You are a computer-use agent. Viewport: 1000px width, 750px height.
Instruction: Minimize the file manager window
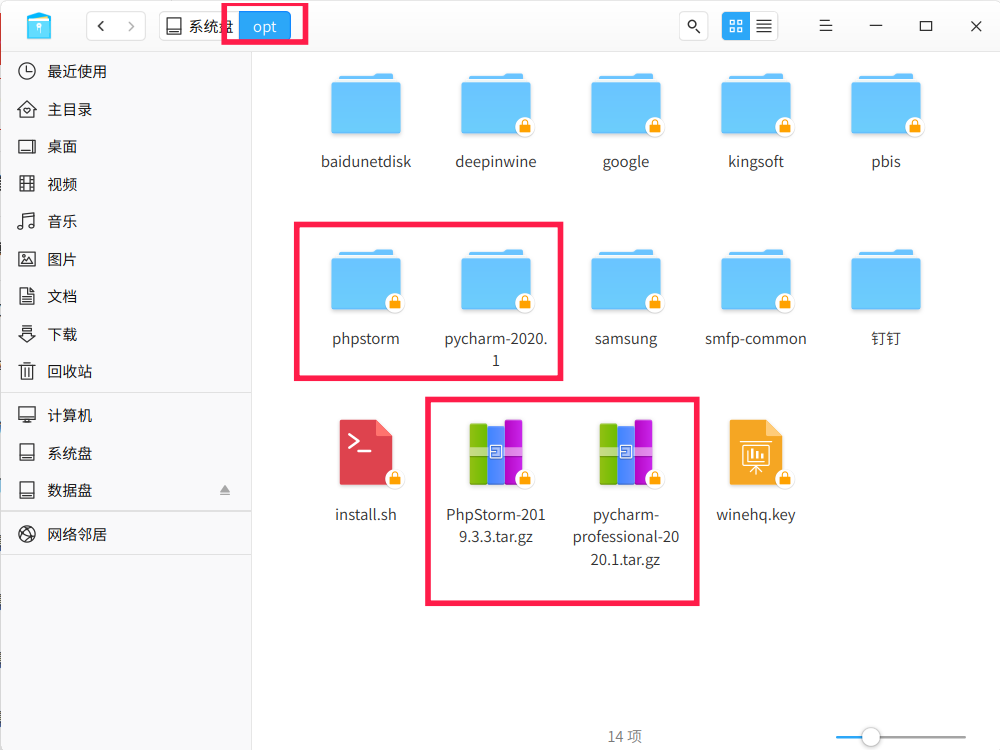click(876, 26)
